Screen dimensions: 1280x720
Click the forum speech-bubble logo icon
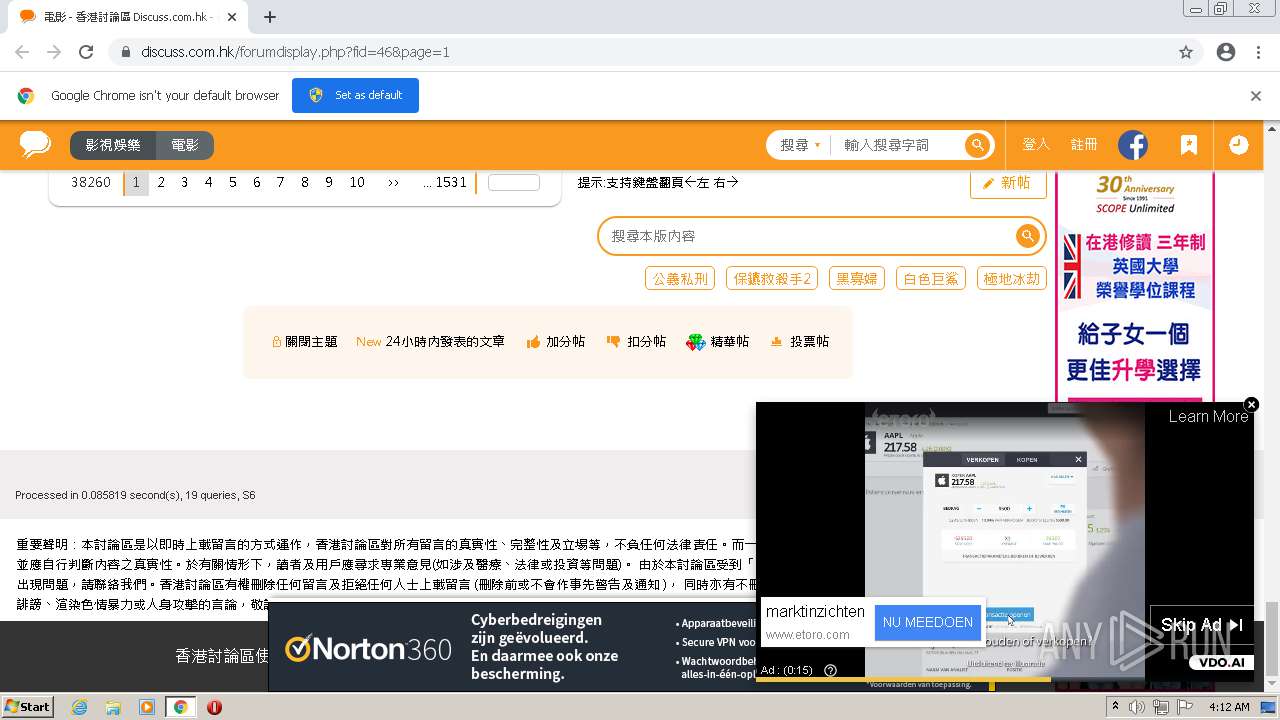35,145
